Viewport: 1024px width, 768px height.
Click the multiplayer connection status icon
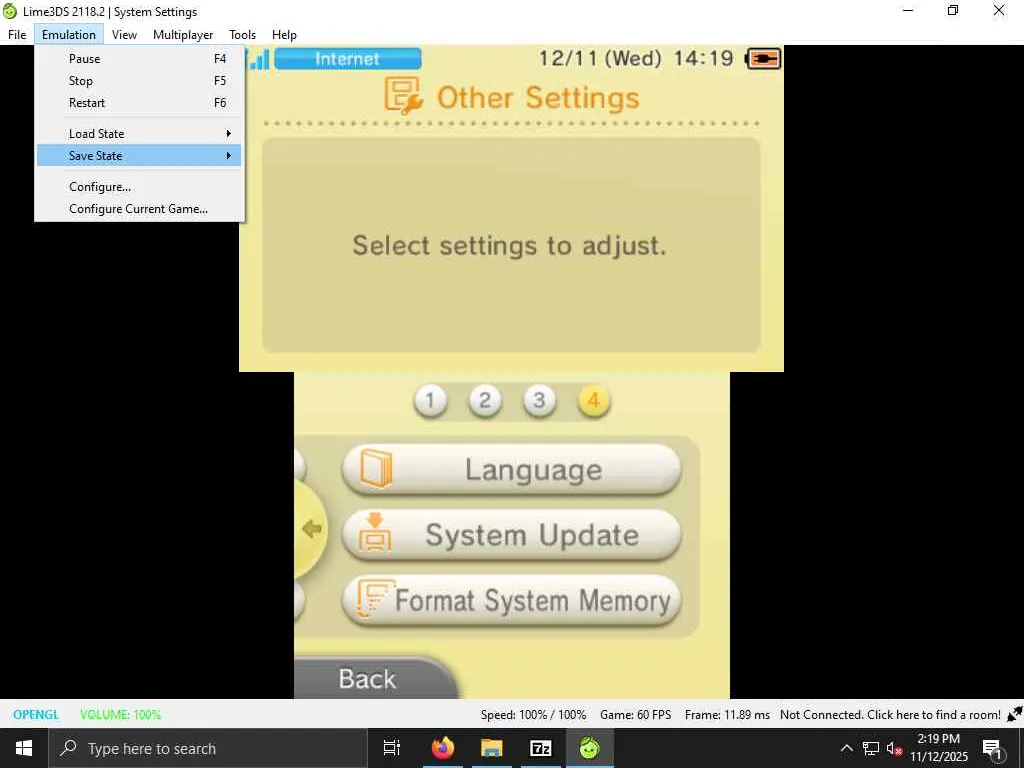tap(1014, 714)
